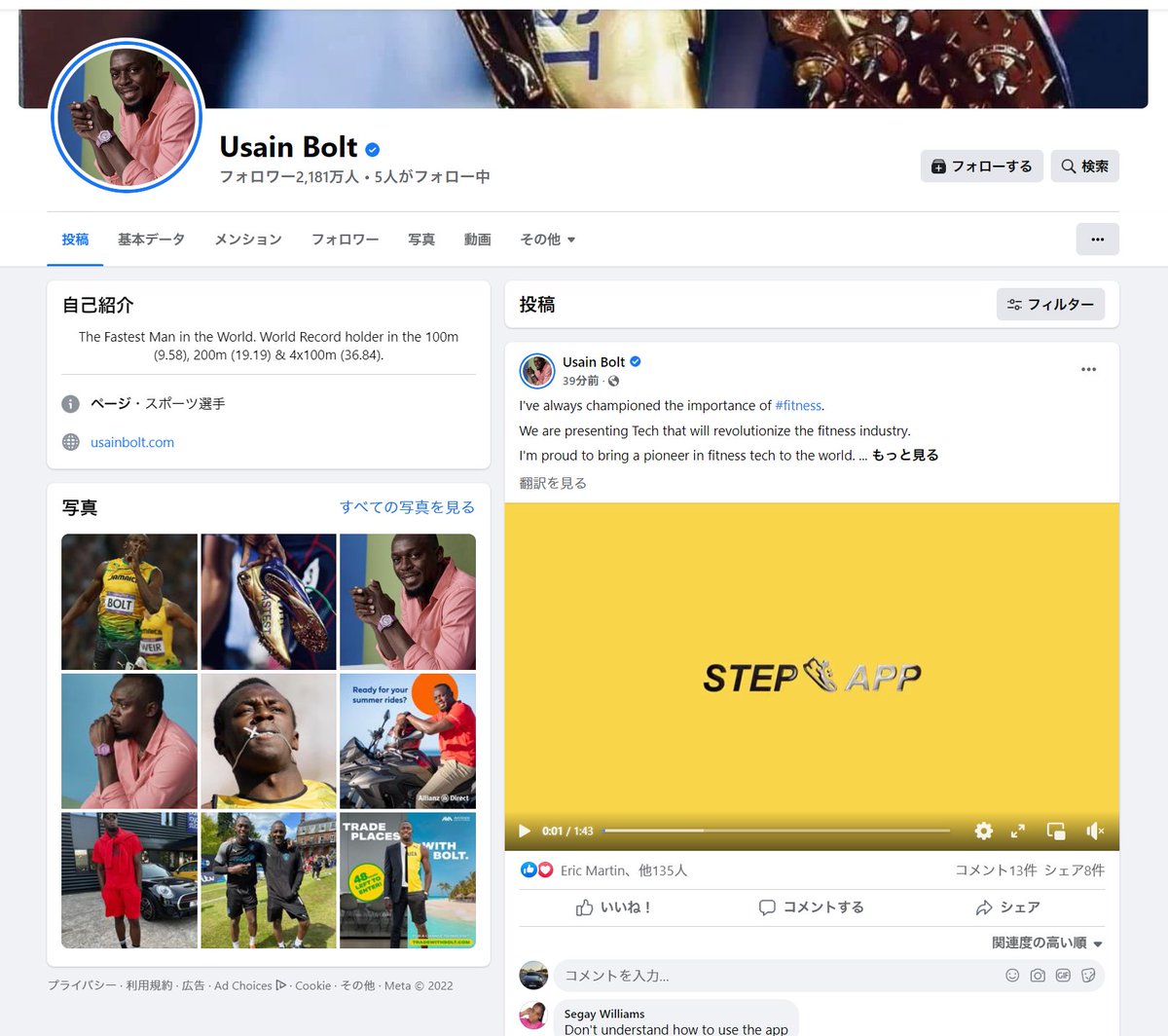Click the large profile picture avatar
The height and width of the screenshot is (1036, 1168).
127,117
